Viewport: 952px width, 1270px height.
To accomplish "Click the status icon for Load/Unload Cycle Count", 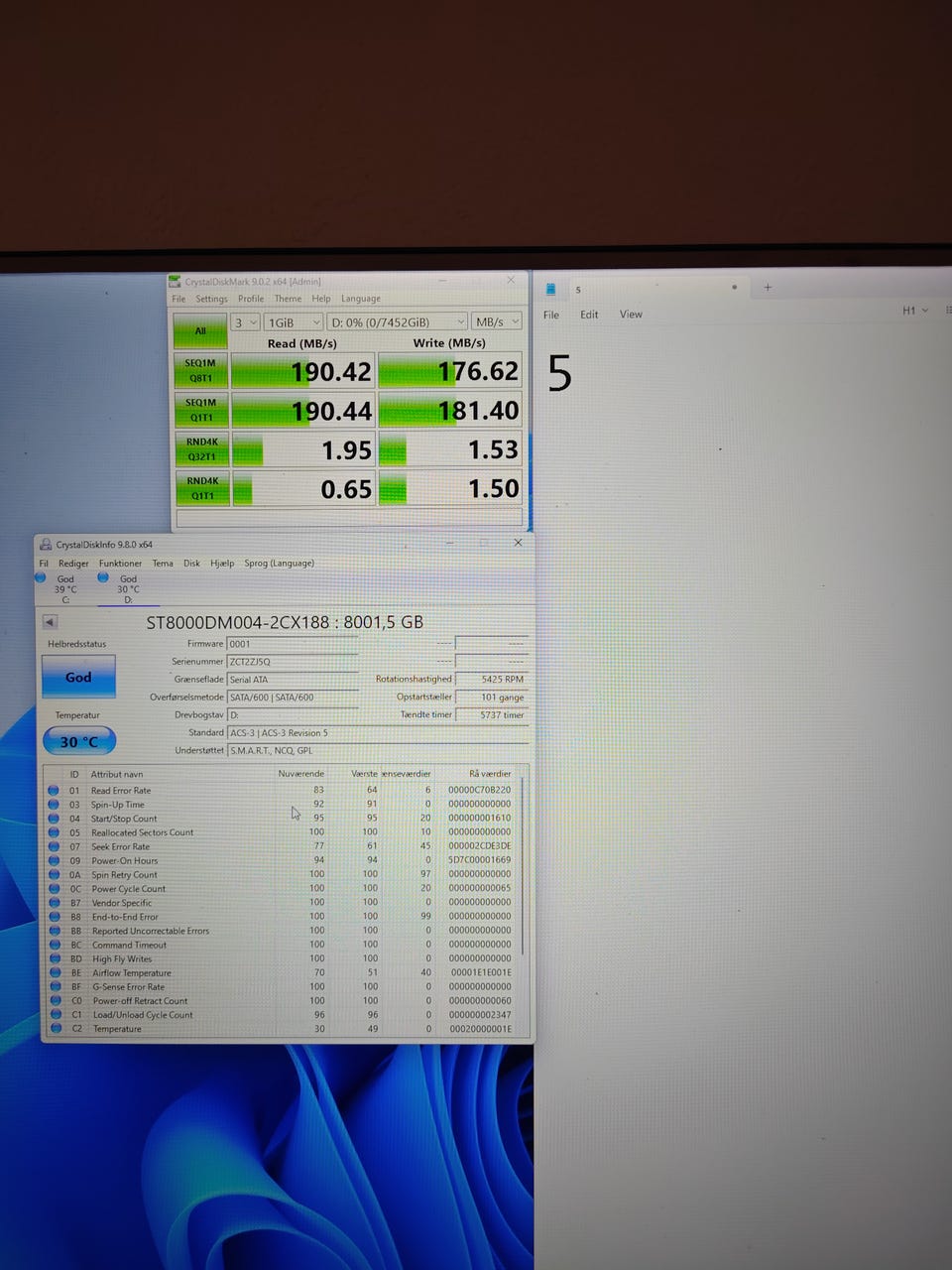I will (x=54, y=1014).
